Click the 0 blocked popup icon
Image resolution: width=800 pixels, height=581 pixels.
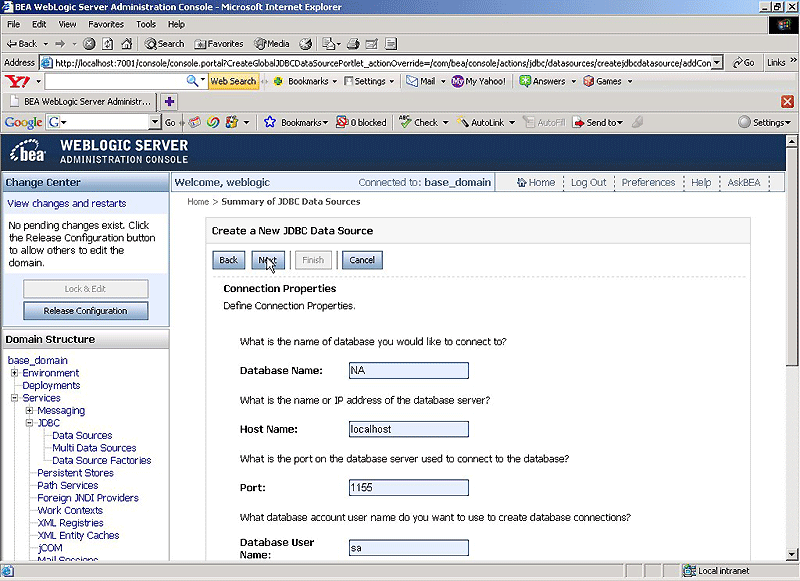(x=361, y=122)
